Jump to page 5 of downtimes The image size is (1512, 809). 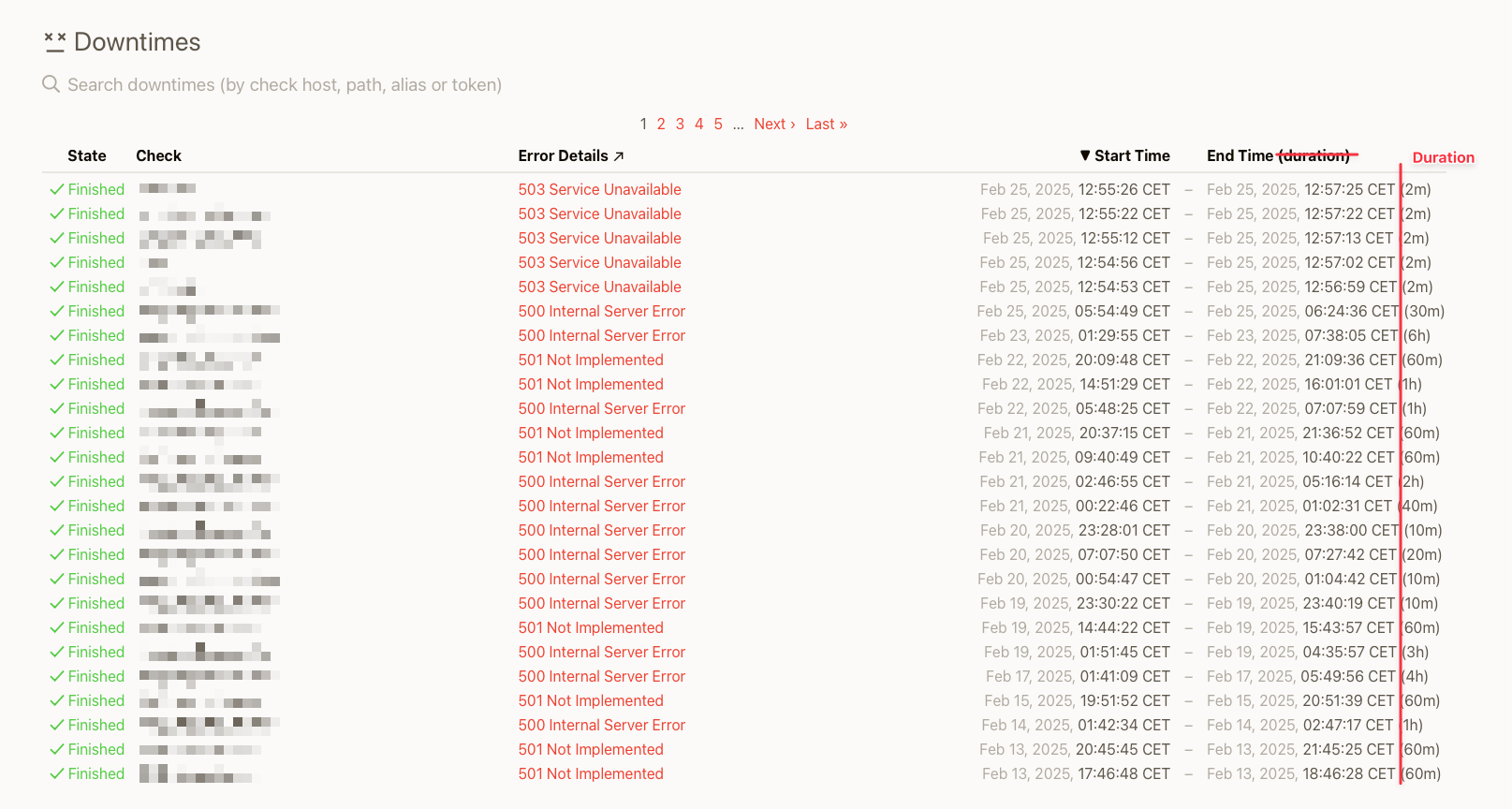coord(718,124)
